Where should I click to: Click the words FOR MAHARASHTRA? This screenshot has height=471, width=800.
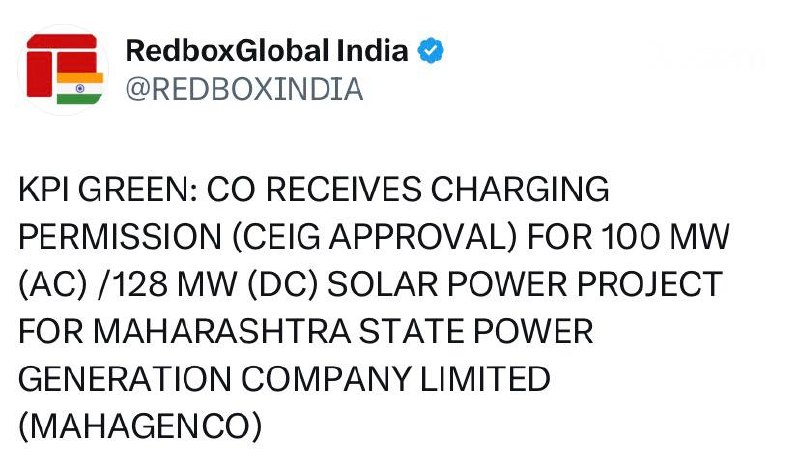pyautogui.click(x=184, y=332)
